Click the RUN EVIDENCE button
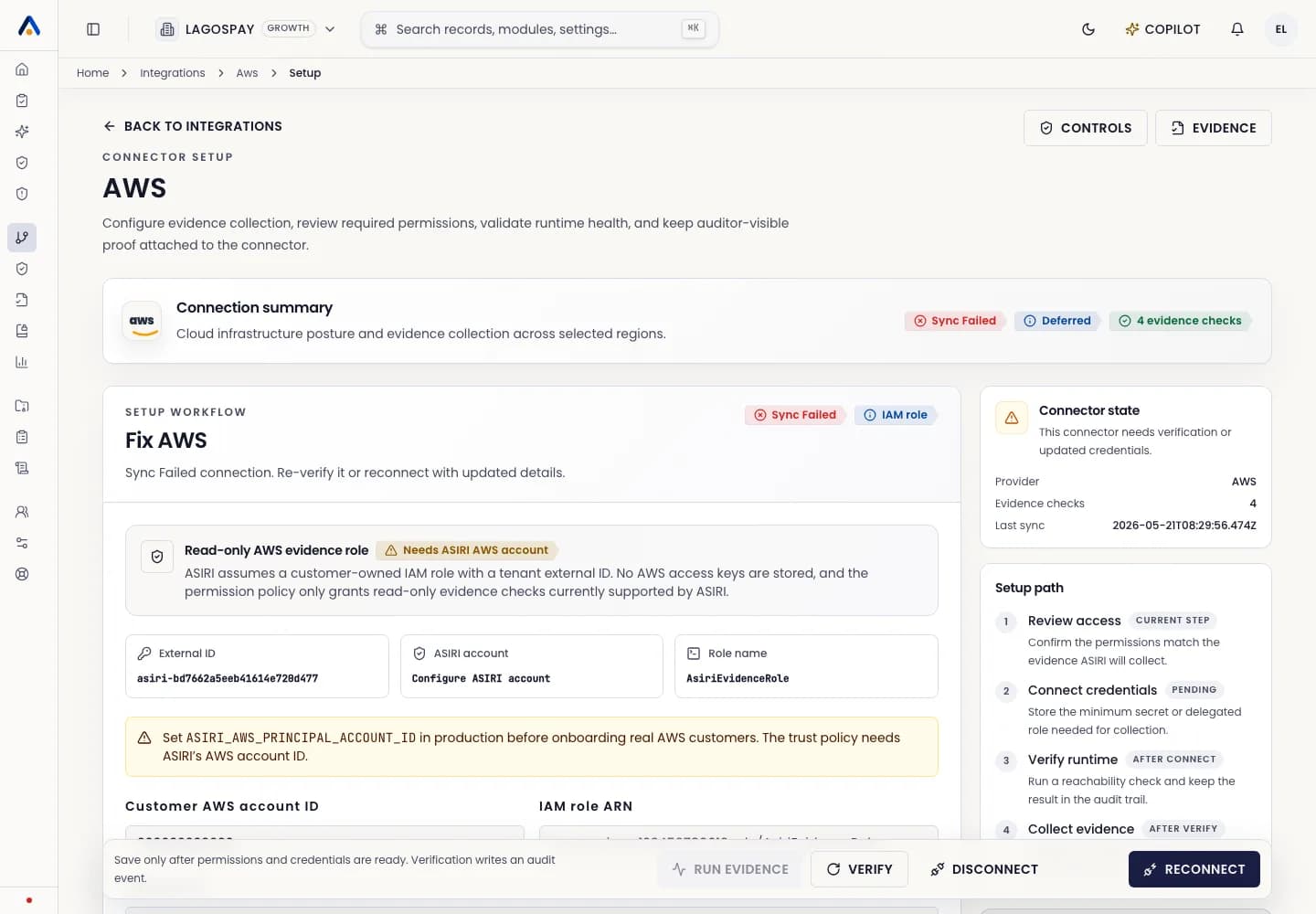 tap(729, 869)
